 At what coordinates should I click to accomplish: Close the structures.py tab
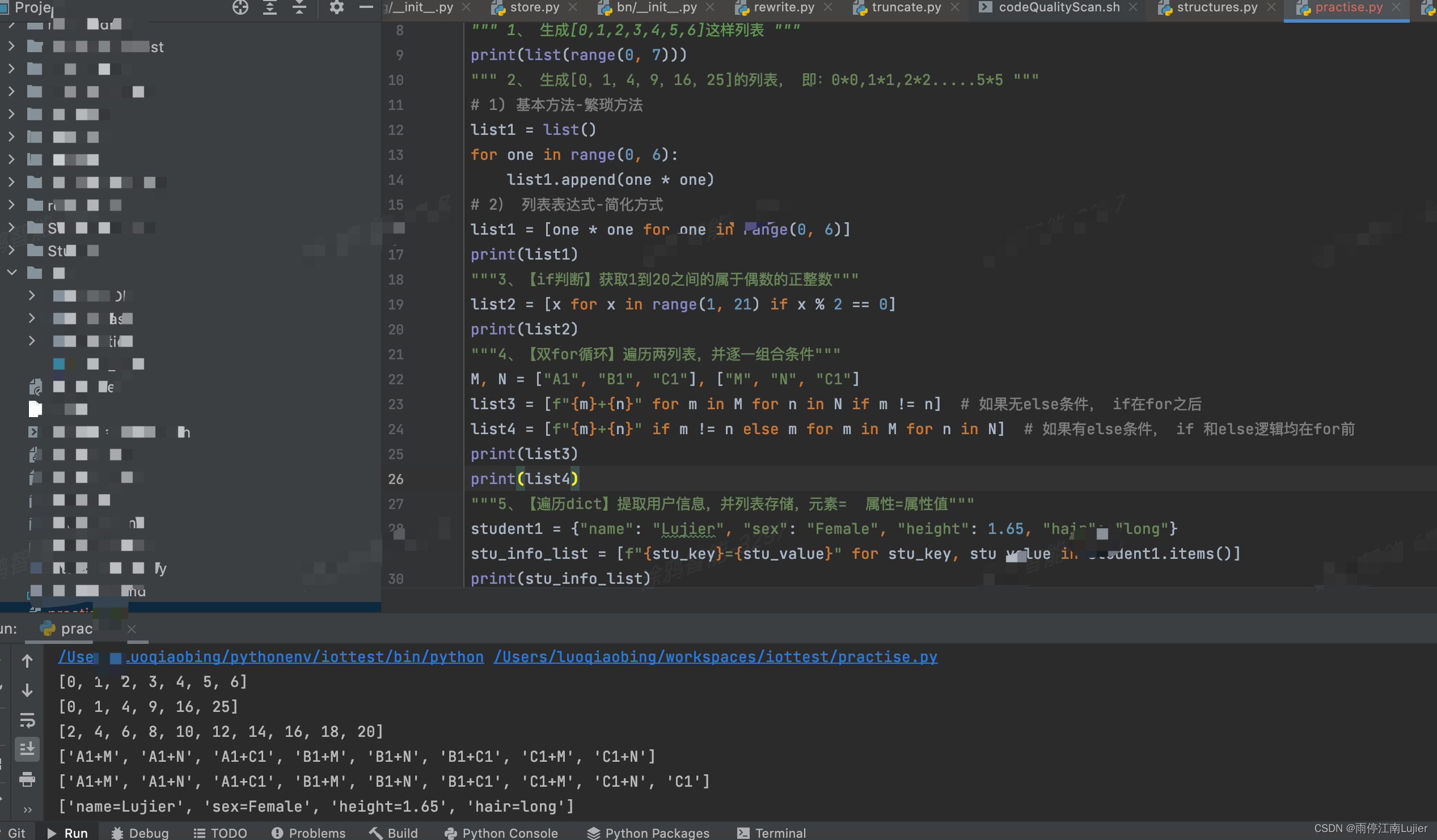point(1271,7)
